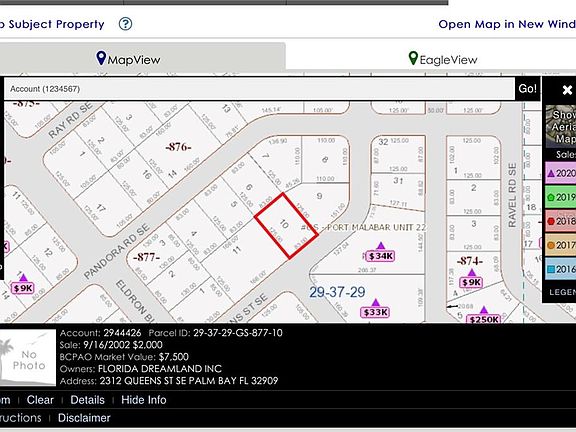Click the PORT MALABAR UNIT 22 label
576x432 pixels.
(x=376, y=227)
